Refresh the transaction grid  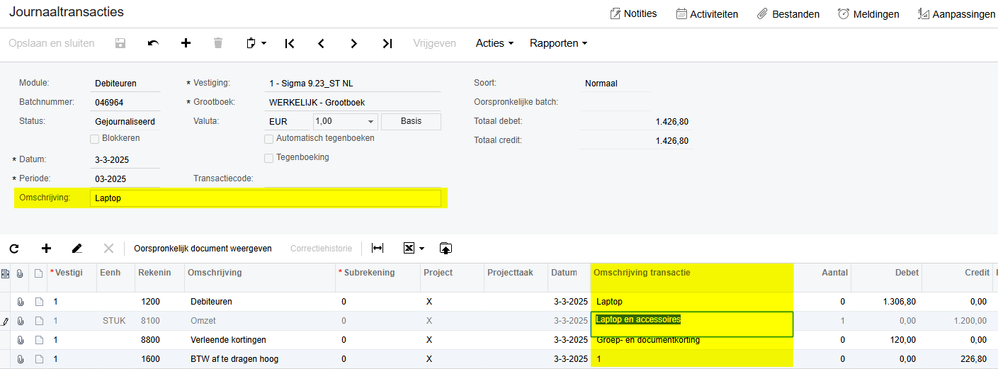point(14,248)
